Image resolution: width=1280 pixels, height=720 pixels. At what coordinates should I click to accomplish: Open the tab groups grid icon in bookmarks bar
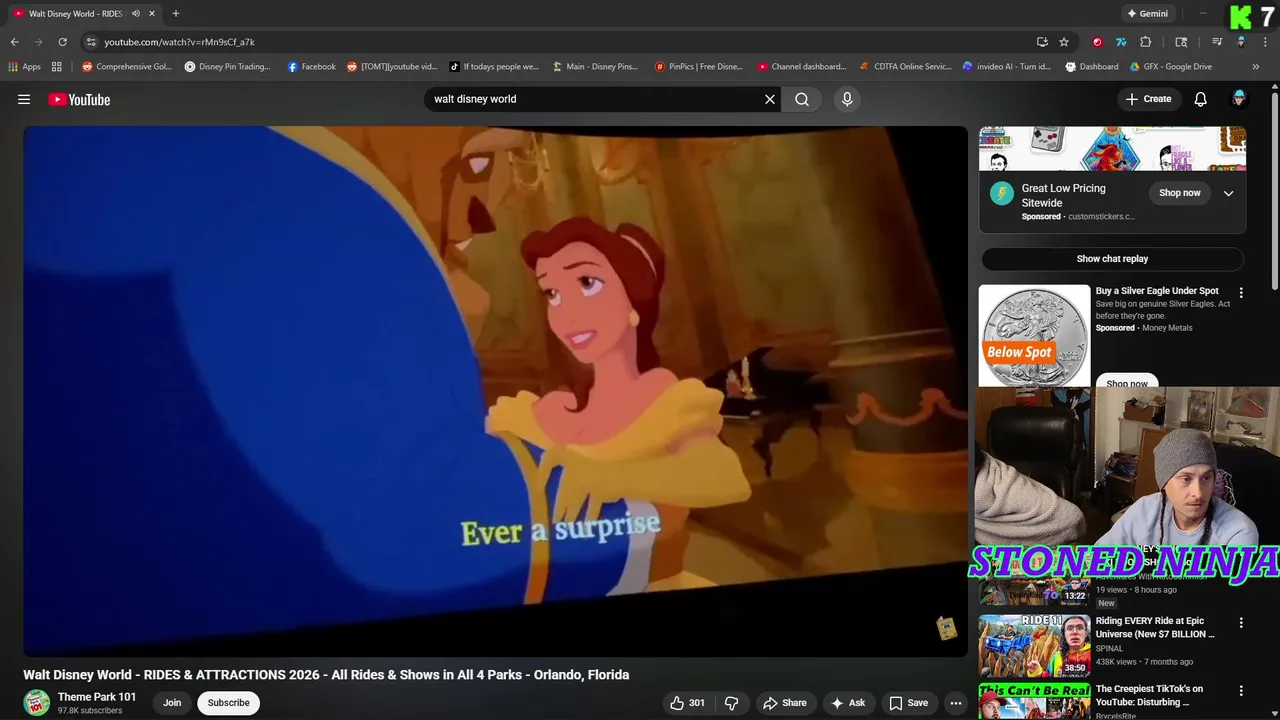point(57,67)
